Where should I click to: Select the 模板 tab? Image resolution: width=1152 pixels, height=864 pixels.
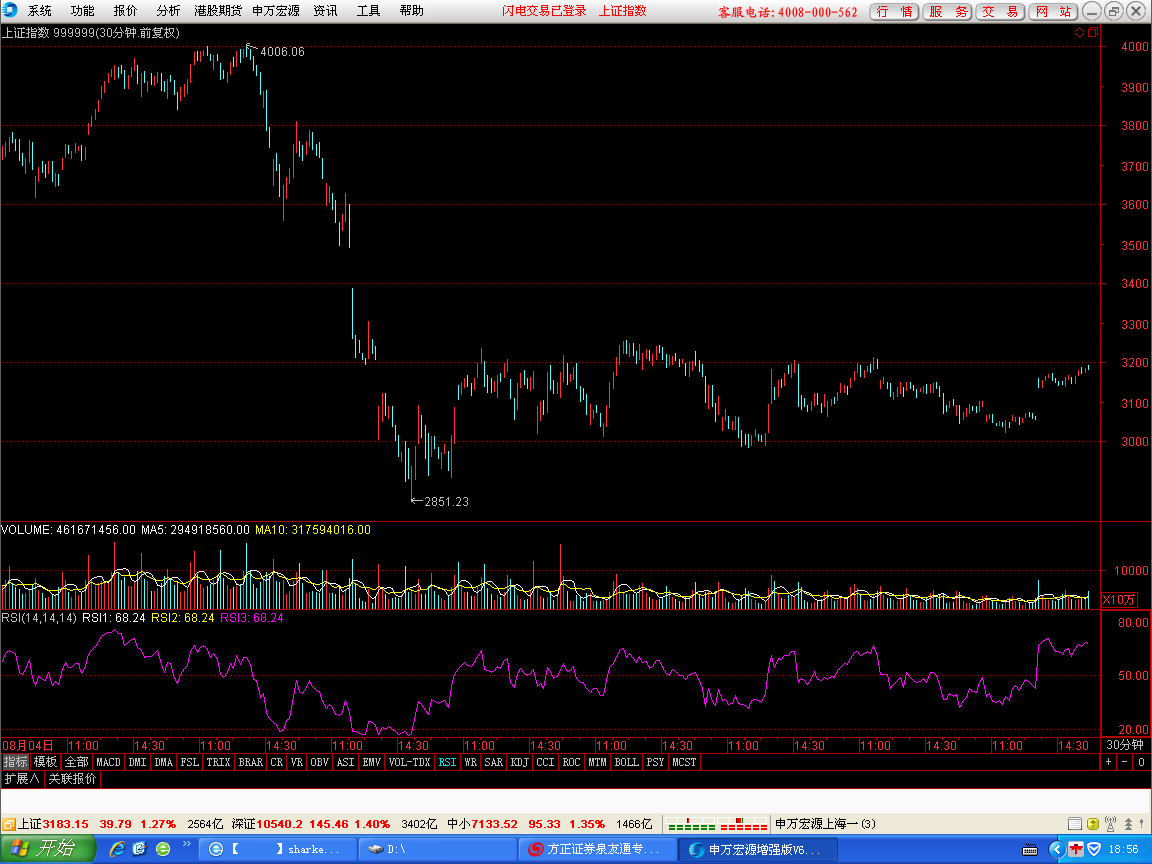pyautogui.click(x=46, y=762)
